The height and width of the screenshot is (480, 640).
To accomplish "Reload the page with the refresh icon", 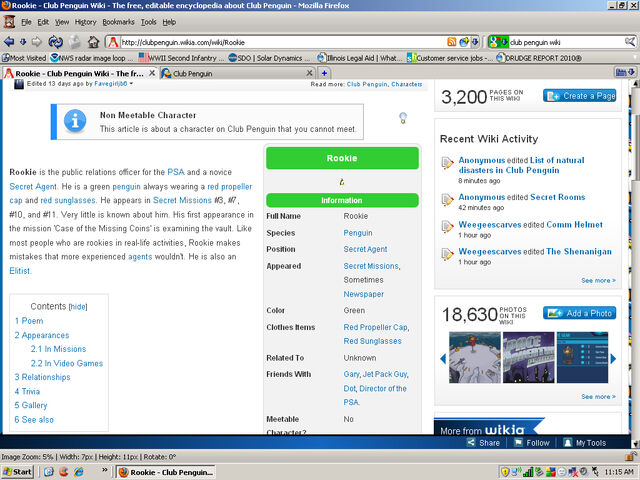I will (55, 42).
